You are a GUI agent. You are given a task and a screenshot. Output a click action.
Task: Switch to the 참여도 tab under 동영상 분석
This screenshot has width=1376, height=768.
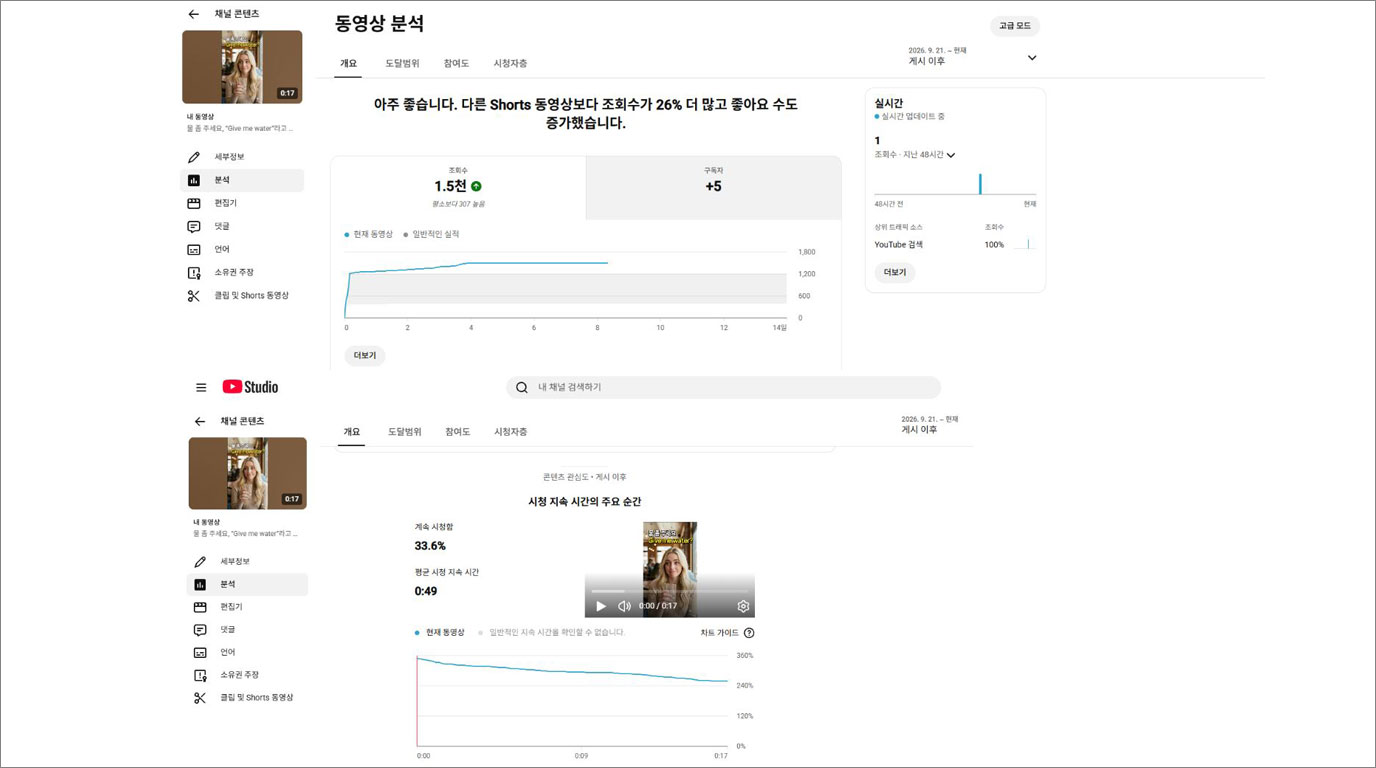tap(456, 63)
